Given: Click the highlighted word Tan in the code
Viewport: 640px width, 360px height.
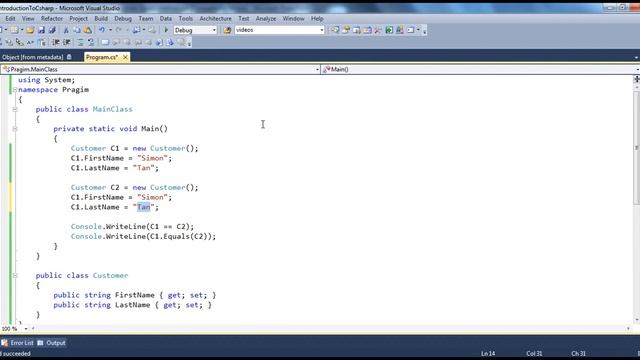Looking at the screenshot, I should (143, 207).
